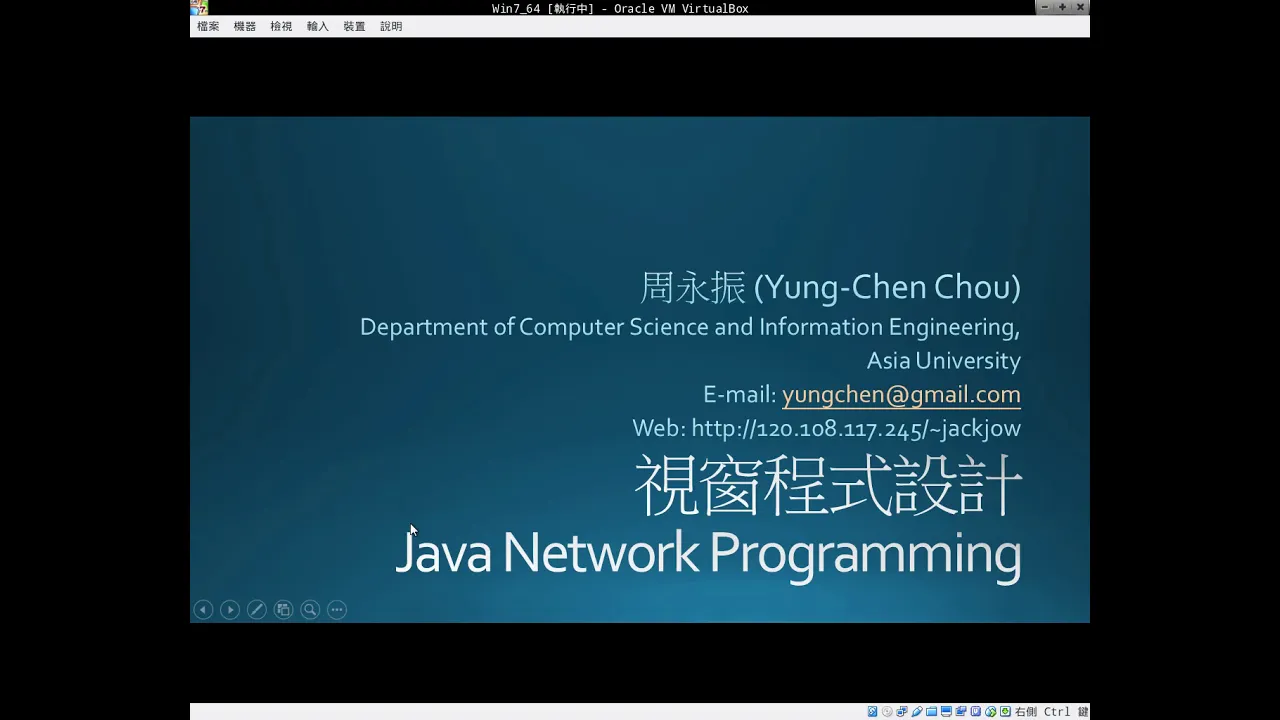
Task: Click the video capture status icon
Action: click(x=961, y=712)
